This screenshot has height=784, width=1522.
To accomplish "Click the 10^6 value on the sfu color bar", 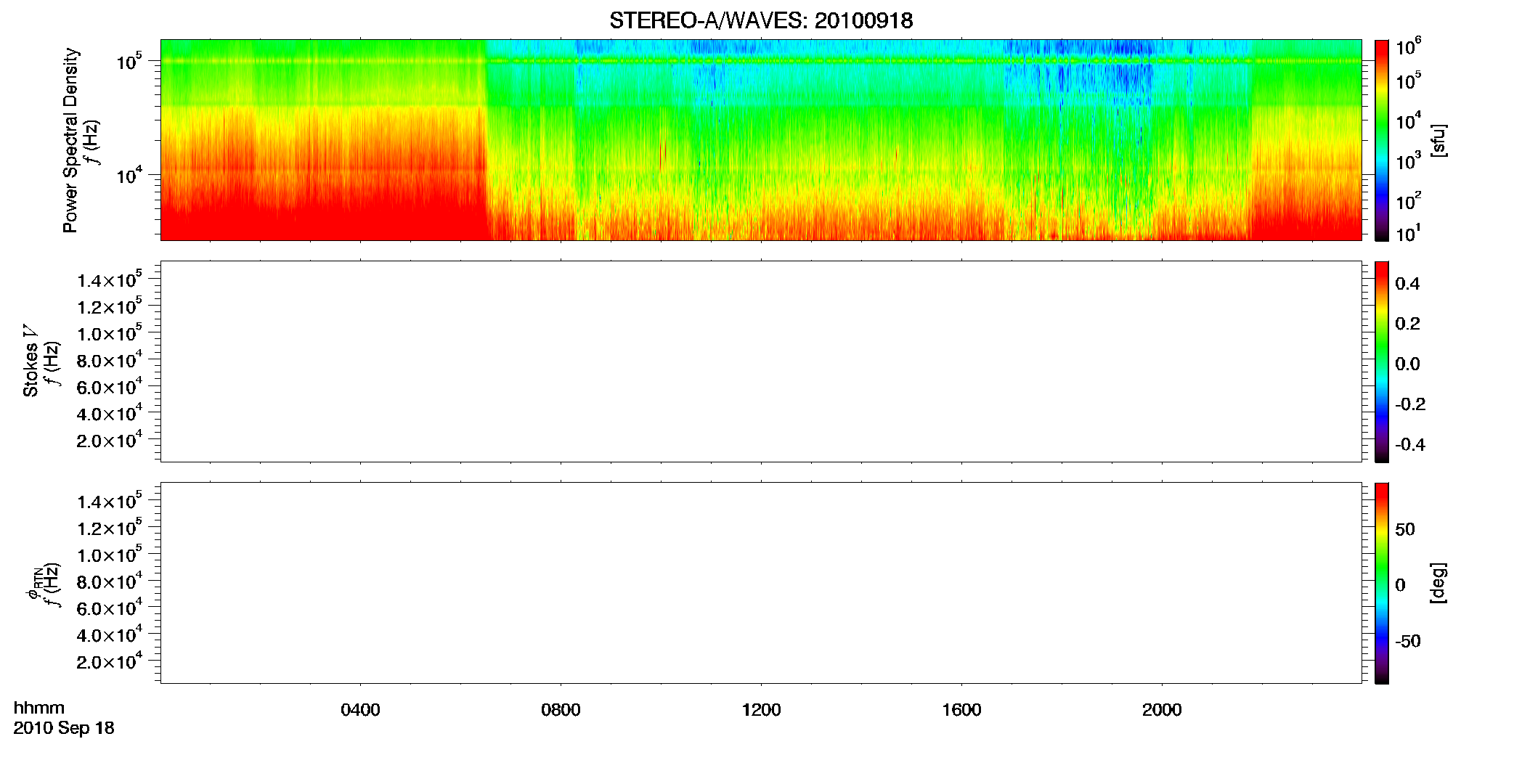I will [x=1408, y=47].
